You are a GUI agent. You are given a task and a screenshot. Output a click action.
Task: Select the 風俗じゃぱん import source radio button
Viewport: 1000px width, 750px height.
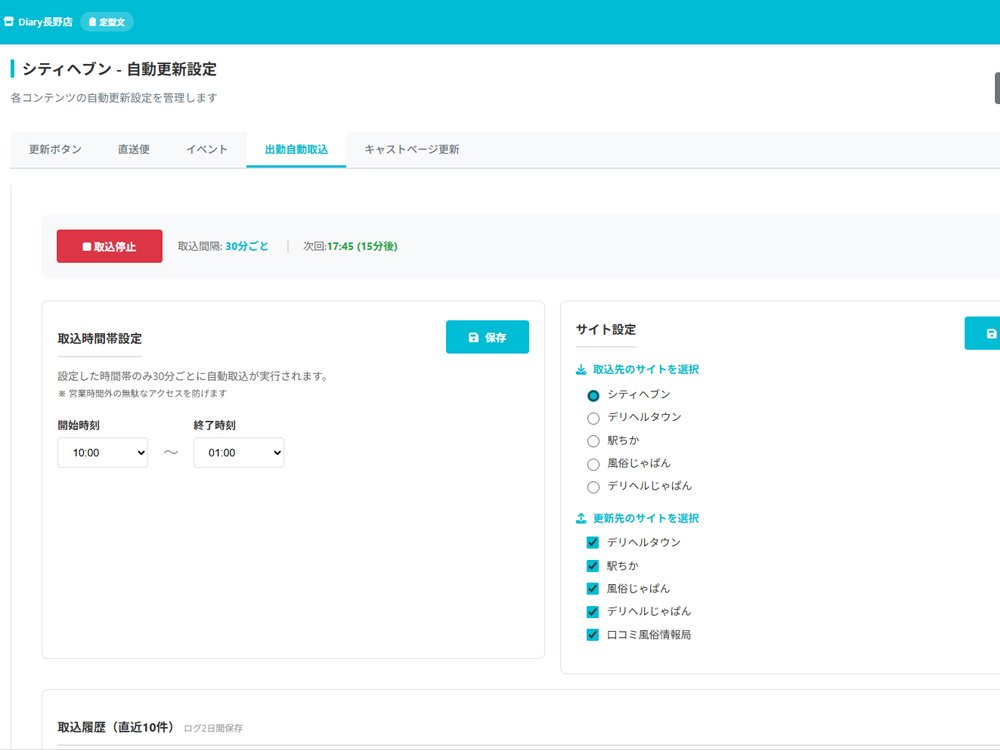[x=591, y=463]
